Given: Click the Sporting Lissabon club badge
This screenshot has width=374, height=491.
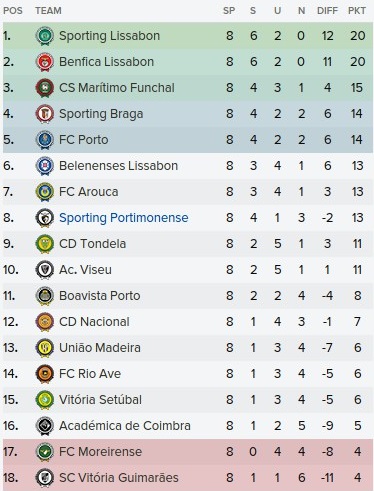Looking at the screenshot, I should pos(45,36).
